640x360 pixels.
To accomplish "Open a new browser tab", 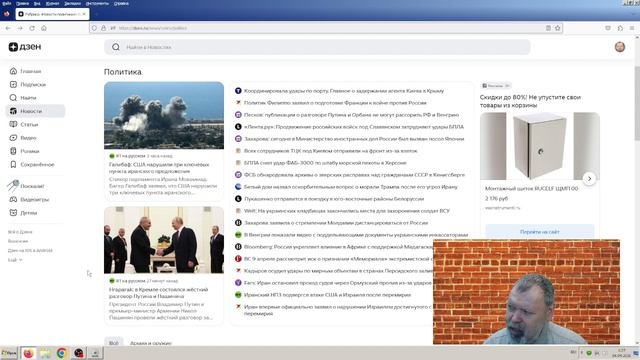I will point(96,14).
